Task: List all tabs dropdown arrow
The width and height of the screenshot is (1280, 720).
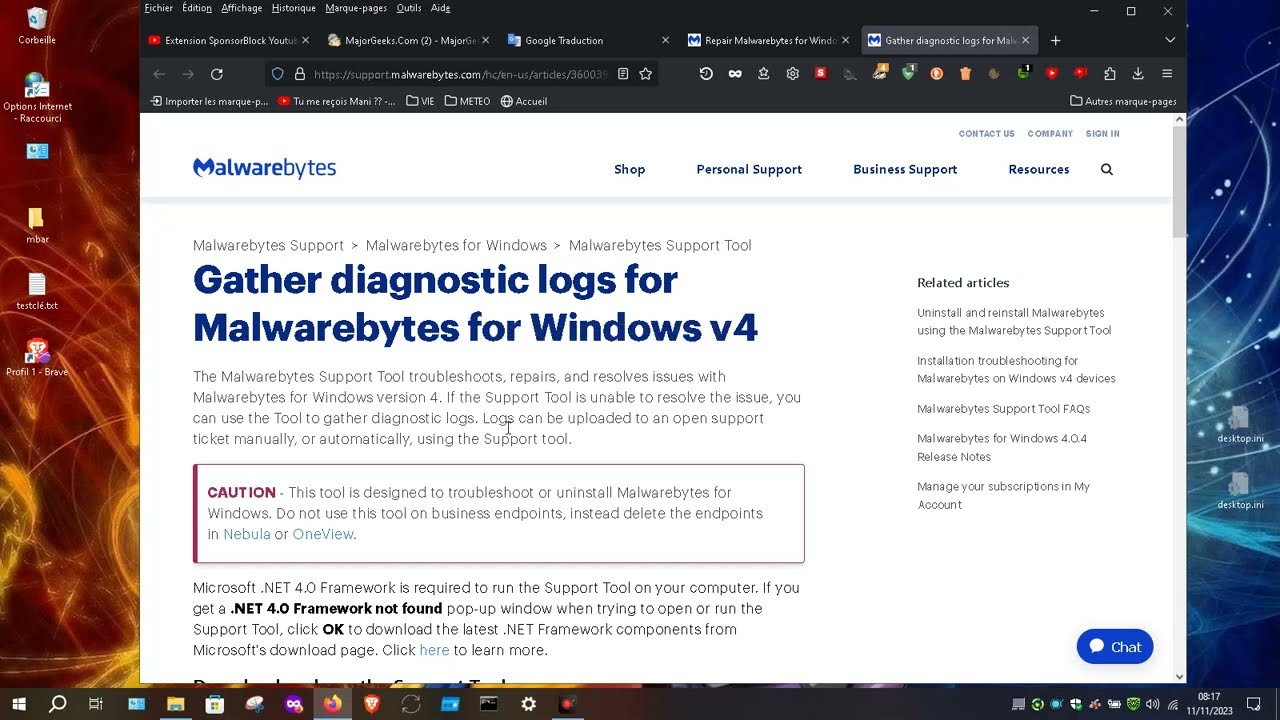Action: coord(1170,41)
